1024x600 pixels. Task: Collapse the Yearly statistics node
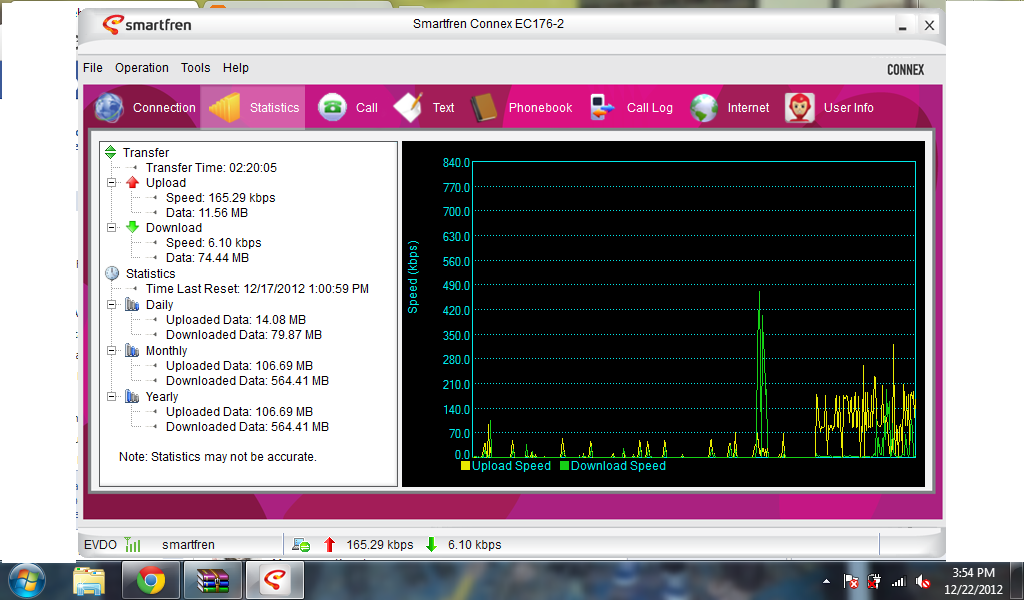tap(112, 396)
